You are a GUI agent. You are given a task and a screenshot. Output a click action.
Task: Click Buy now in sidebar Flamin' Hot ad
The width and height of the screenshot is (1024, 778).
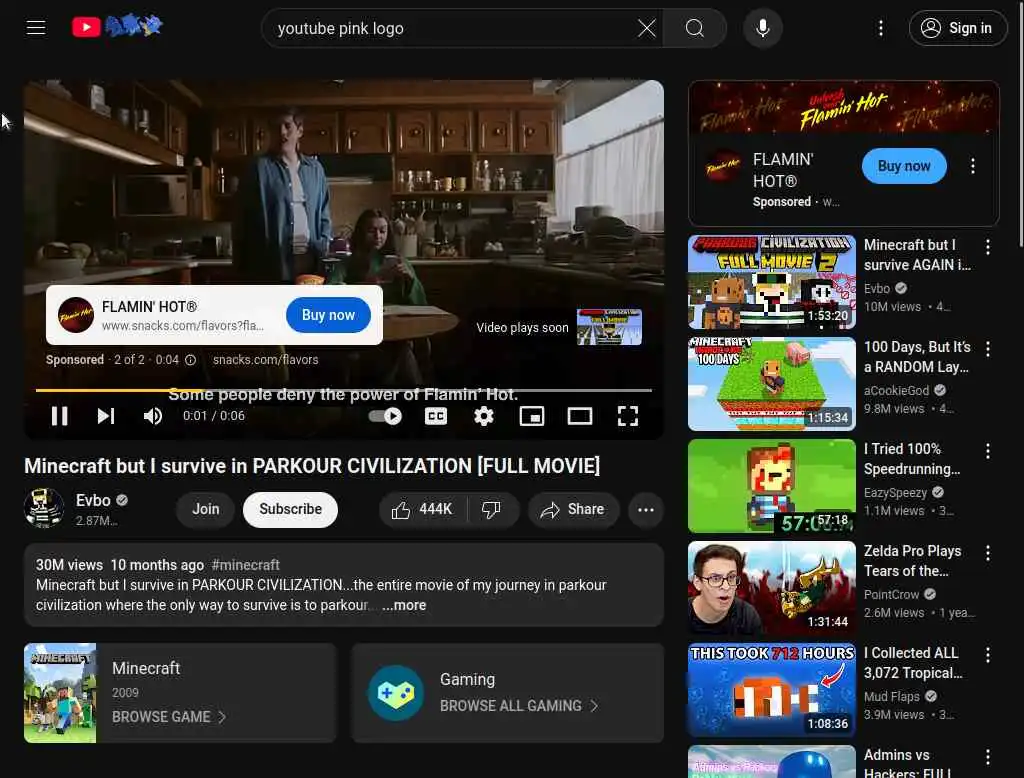[904, 166]
